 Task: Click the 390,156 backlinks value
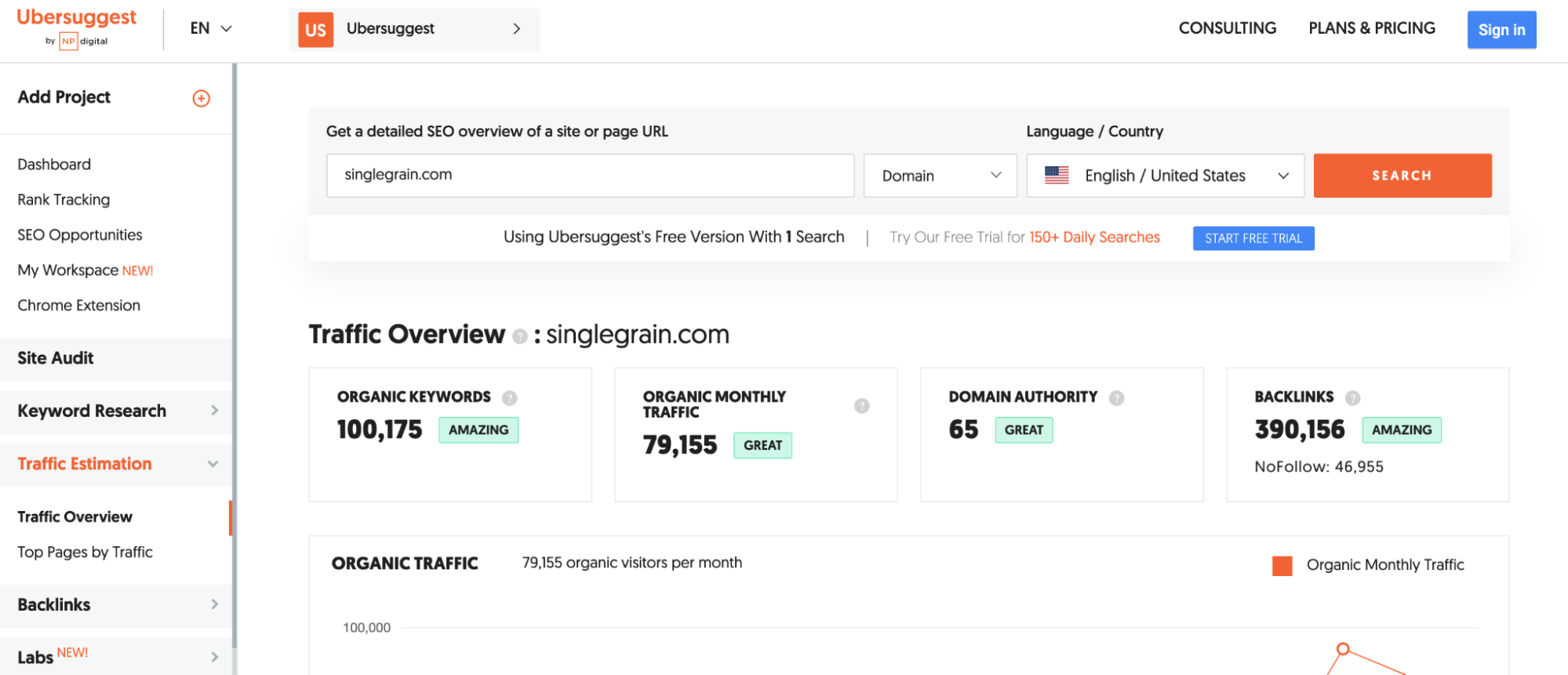(1300, 429)
